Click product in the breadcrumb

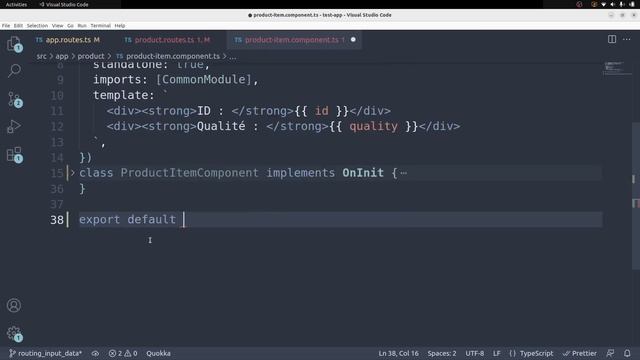[91, 56]
